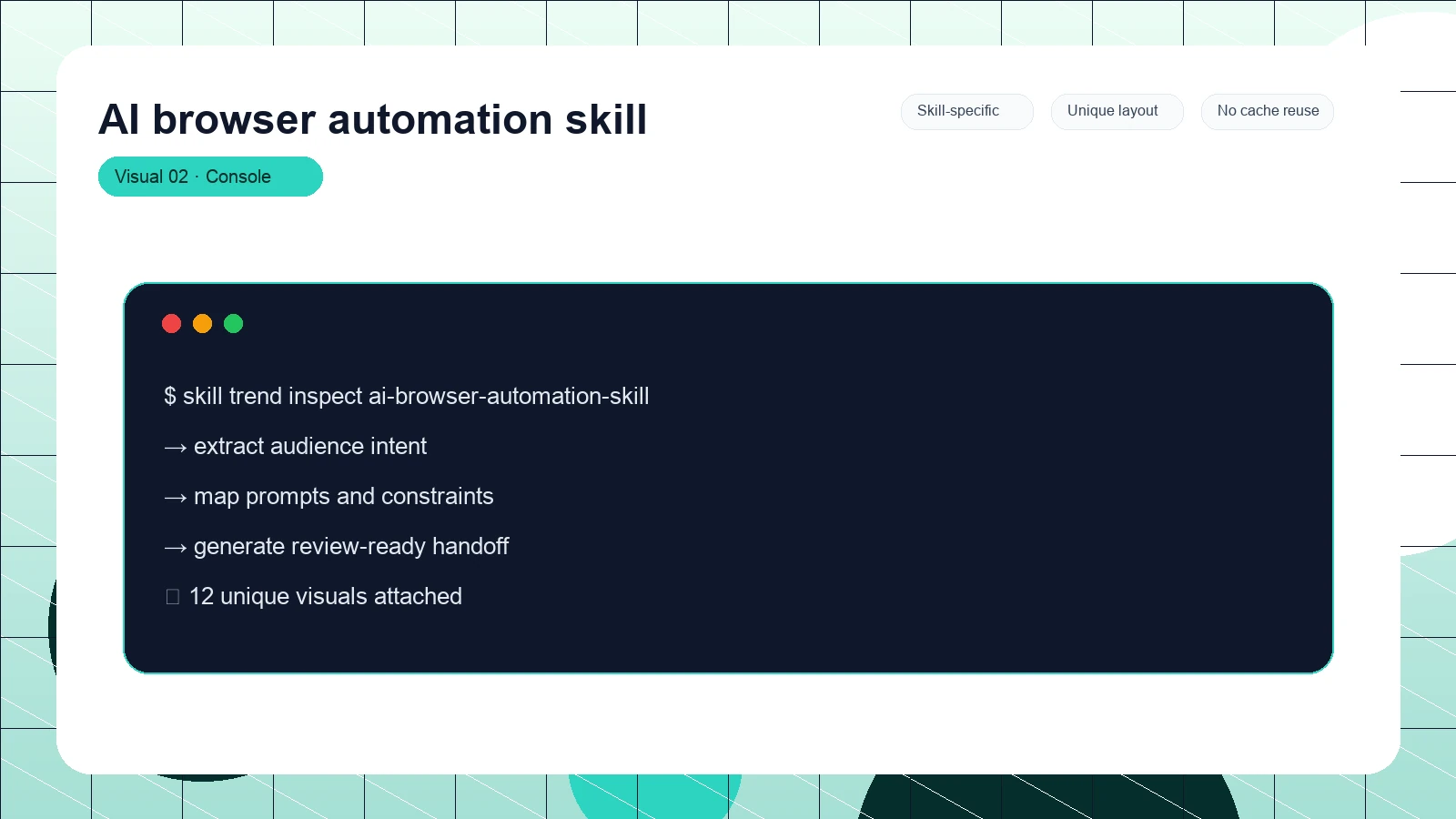
Task: Click the red close dot in console
Action: point(171,323)
